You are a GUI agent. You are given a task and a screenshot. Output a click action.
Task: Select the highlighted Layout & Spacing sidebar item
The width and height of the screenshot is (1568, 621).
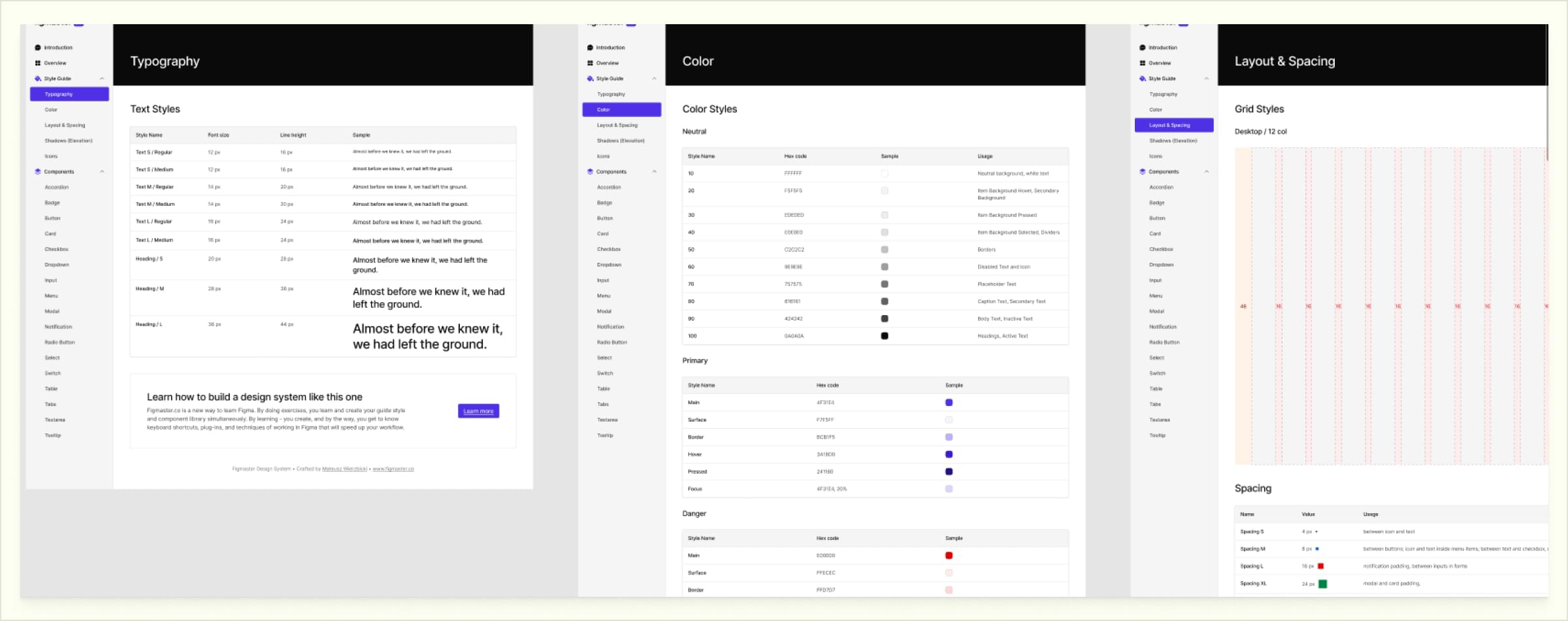click(1174, 125)
